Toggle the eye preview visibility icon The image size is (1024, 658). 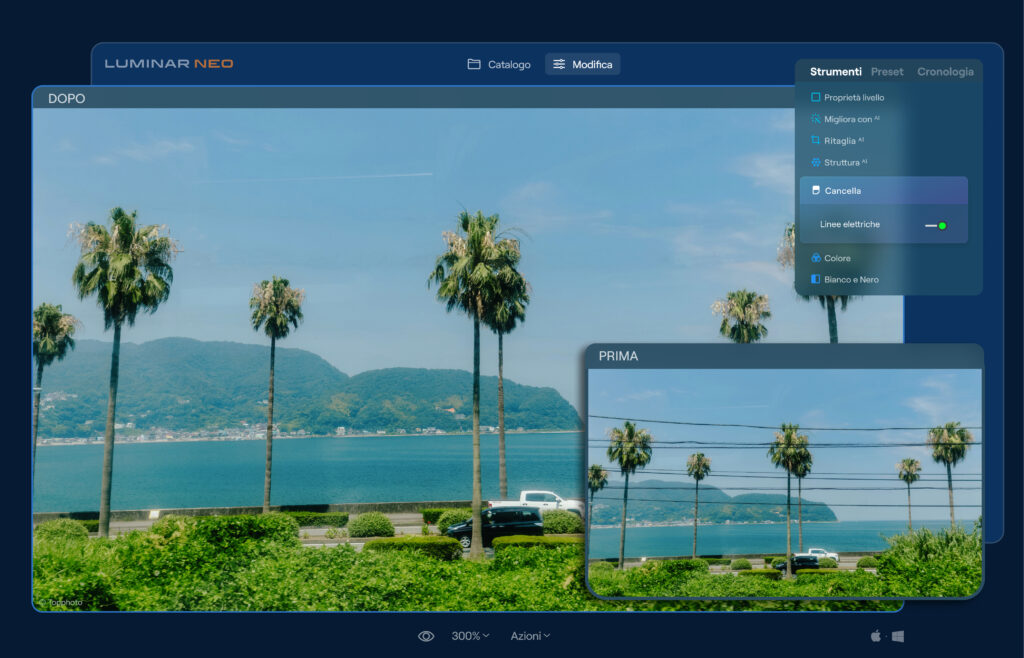[426, 636]
